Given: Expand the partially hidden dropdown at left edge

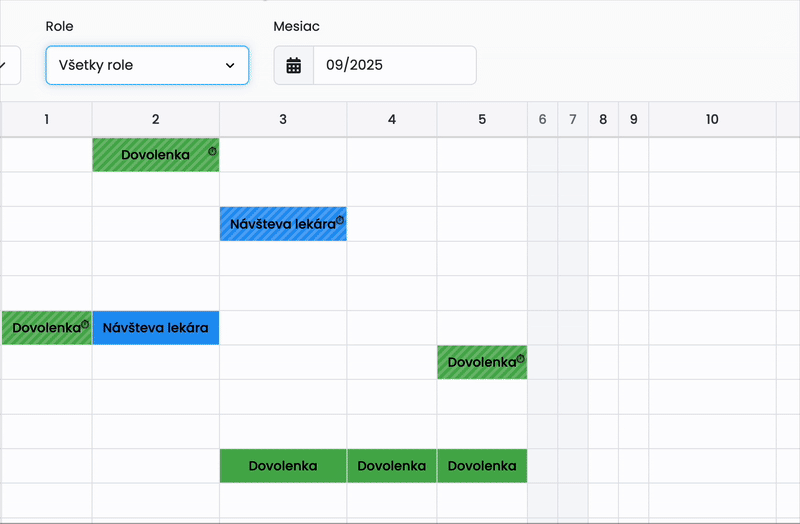Looking at the screenshot, I should tap(6, 66).
